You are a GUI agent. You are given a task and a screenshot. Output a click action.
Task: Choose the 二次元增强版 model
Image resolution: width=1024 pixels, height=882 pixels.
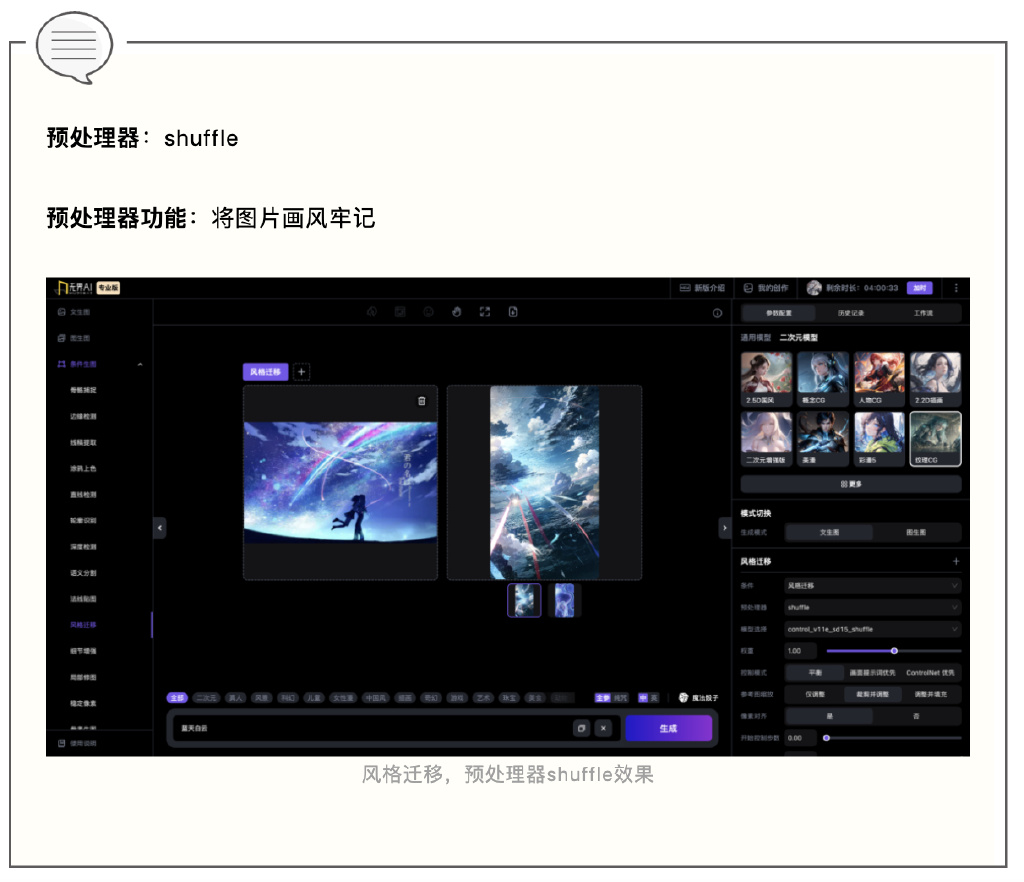click(766, 439)
